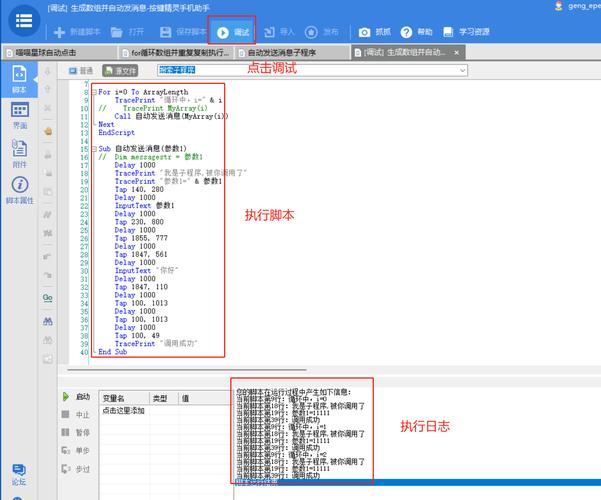Open 帮助 (help) question mark
The height and width of the screenshot is (500, 601).
(x=416, y=32)
